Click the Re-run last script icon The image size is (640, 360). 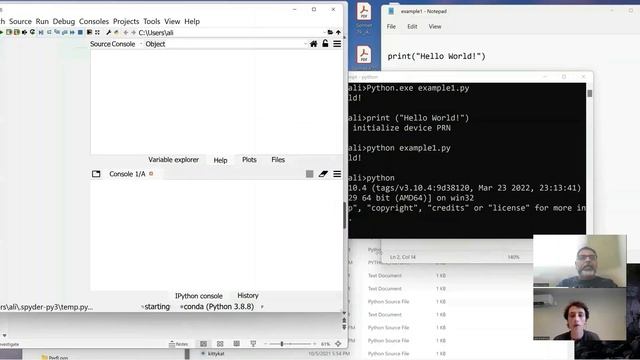[32, 32]
